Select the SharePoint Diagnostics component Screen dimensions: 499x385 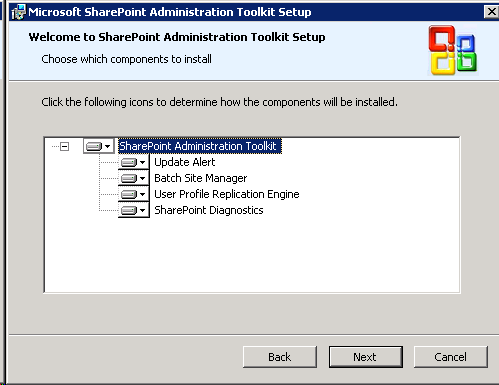(209, 210)
